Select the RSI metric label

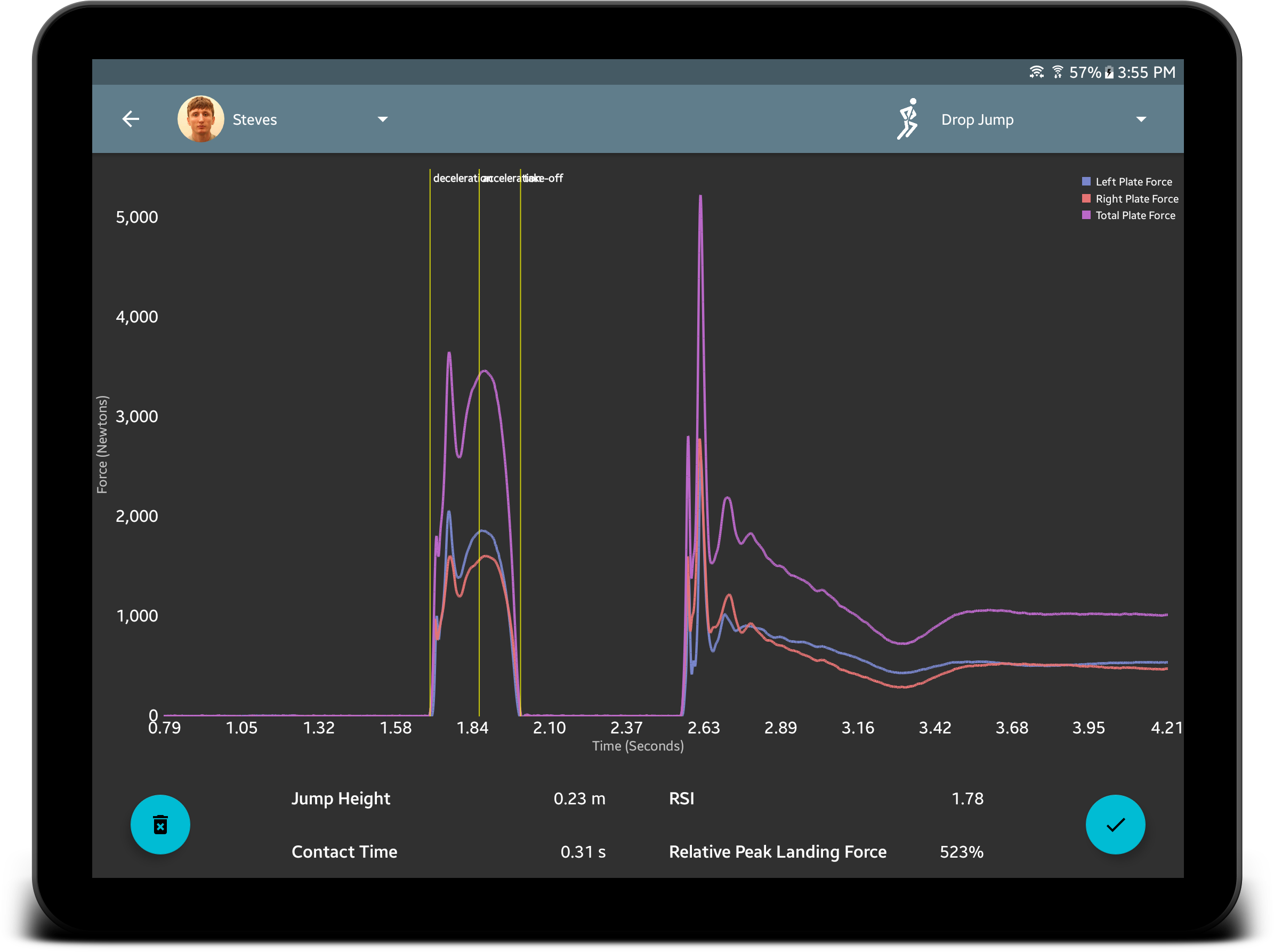[x=681, y=798]
